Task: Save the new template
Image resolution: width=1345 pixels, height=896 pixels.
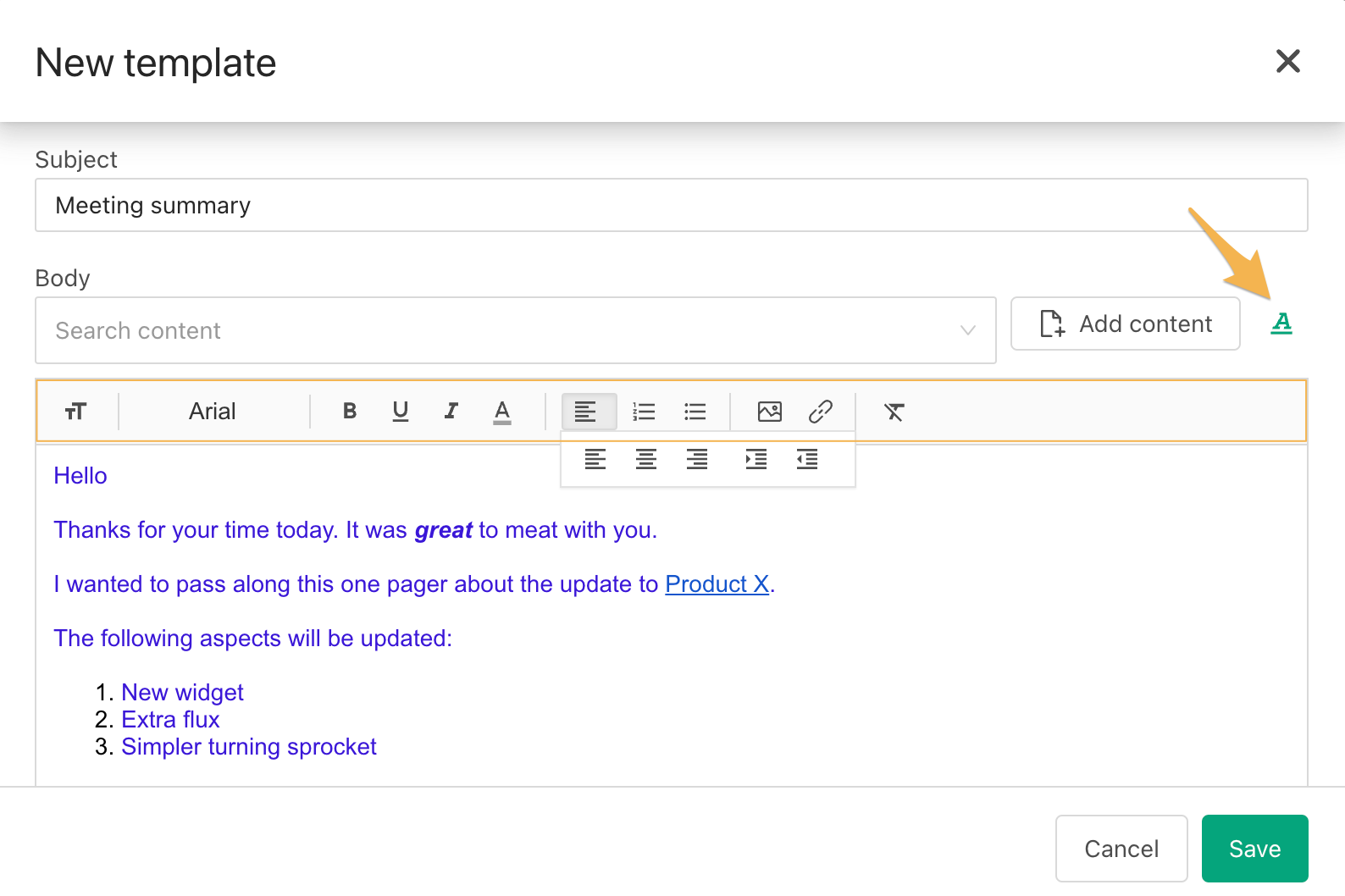Action: click(x=1254, y=849)
